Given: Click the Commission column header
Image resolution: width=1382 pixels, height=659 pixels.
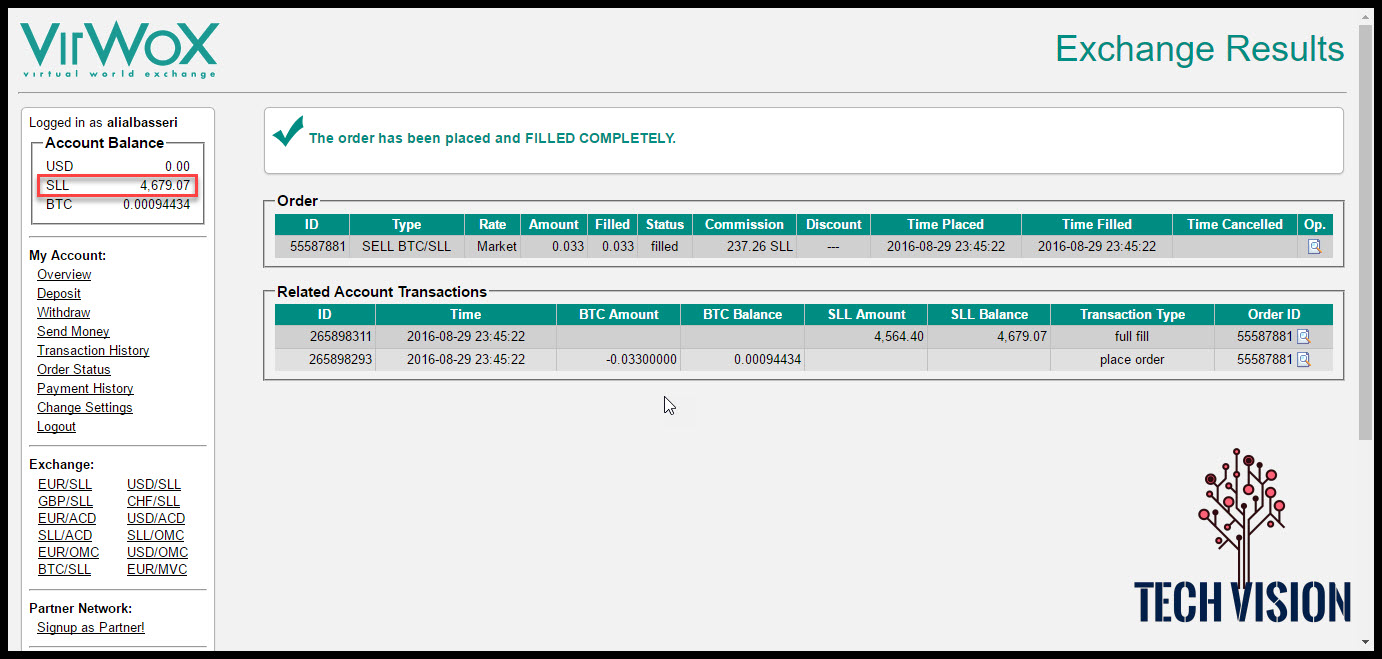Looking at the screenshot, I should point(744,224).
